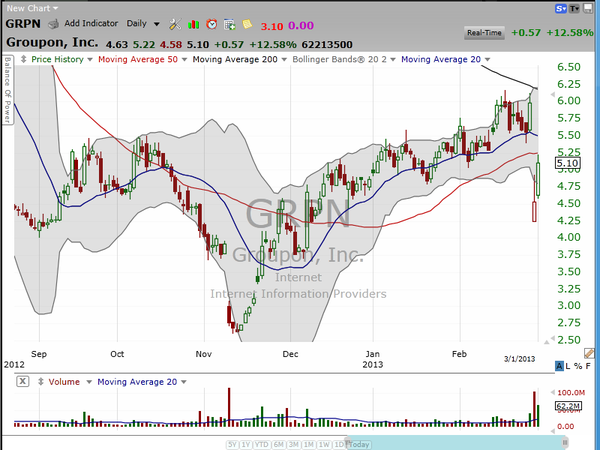Toggle arithmetic scale A button
Viewport: 600px width, 450px height.
pos(559,366)
